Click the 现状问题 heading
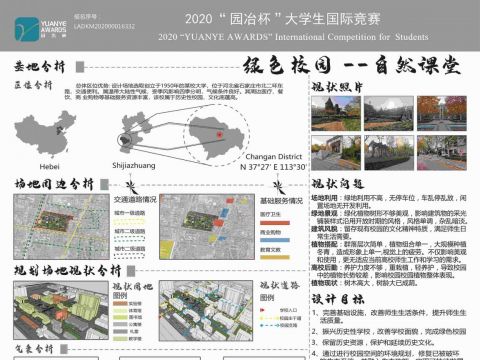The height and width of the screenshot is (360, 480). [337, 184]
